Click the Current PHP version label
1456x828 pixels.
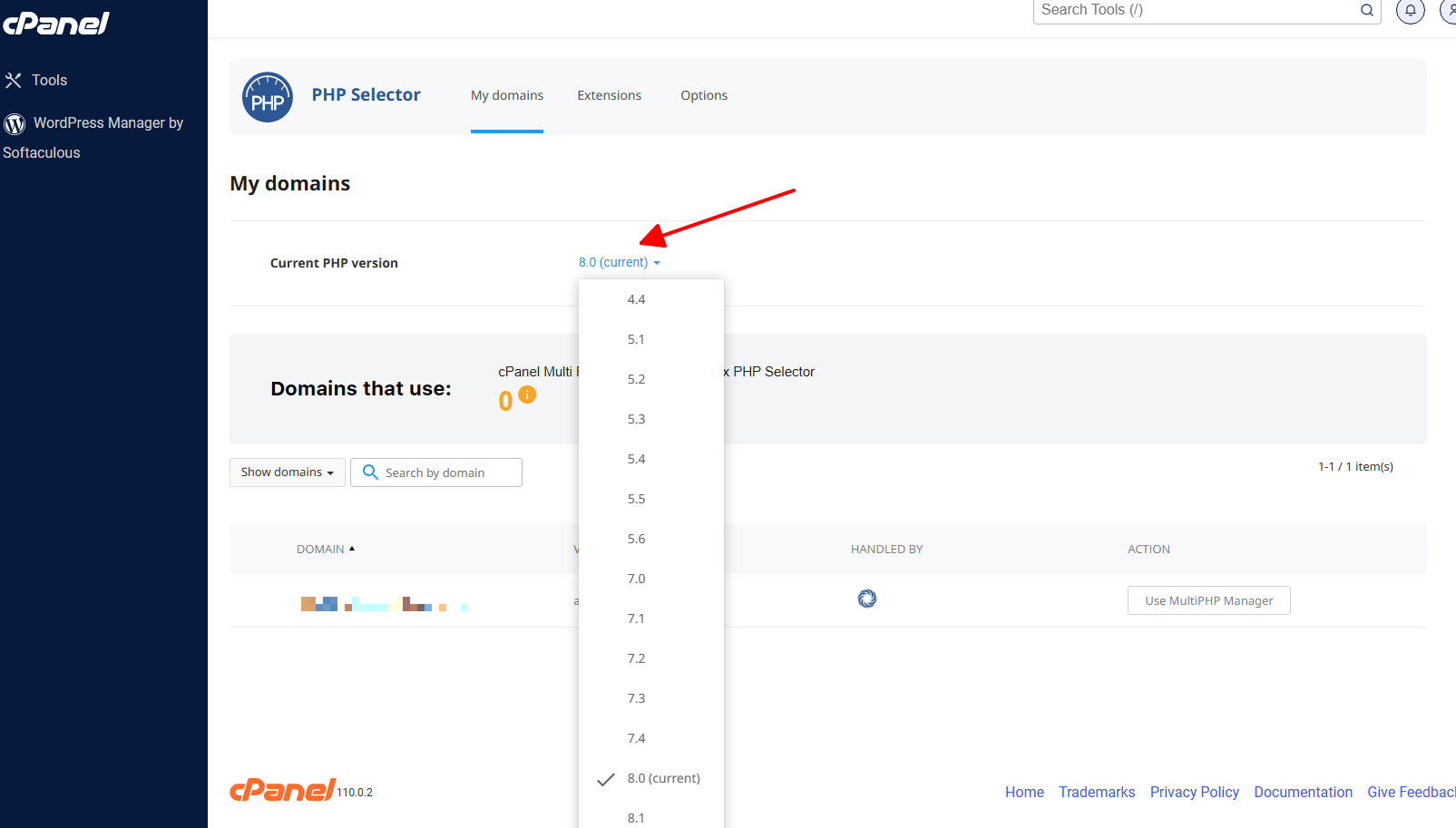click(334, 263)
